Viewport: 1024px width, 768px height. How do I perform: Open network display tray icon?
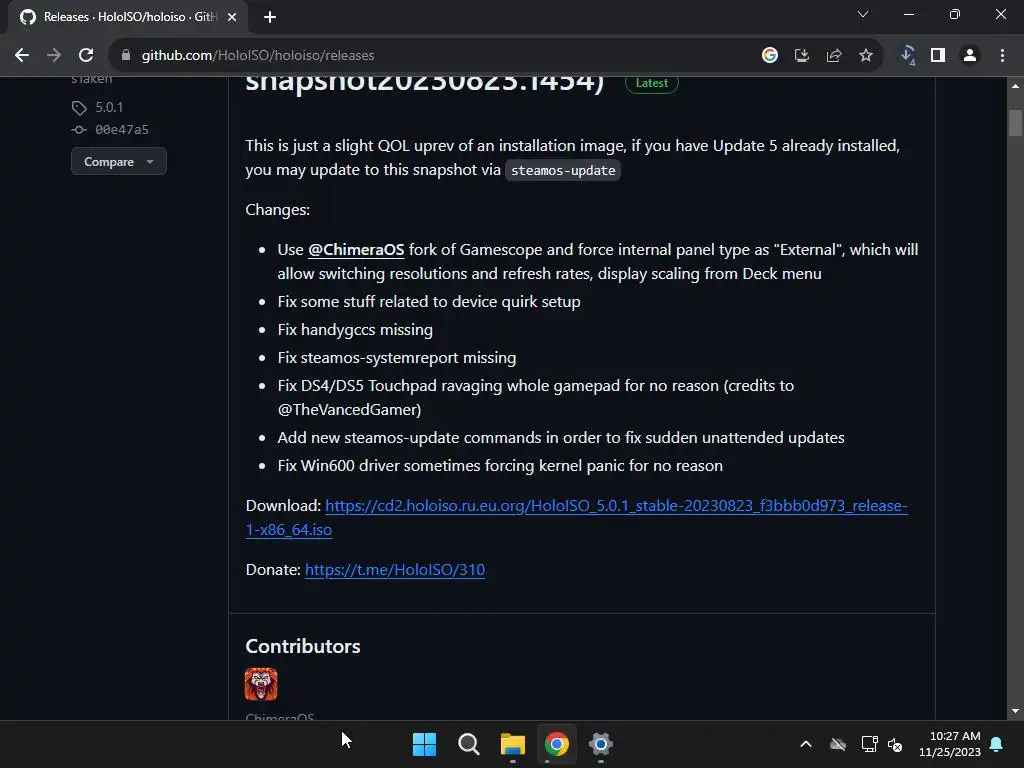[x=869, y=744]
